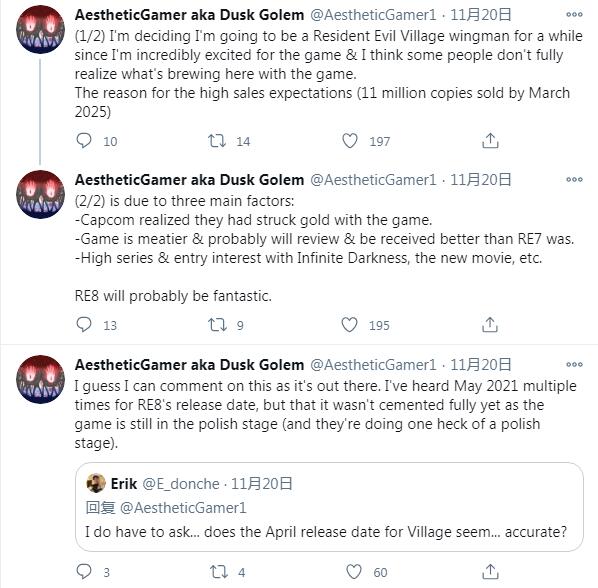Share the first (1/2) tweet
The width and height of the screenshot is (598, 588).
pyautogui.click(x=490, y=141)
